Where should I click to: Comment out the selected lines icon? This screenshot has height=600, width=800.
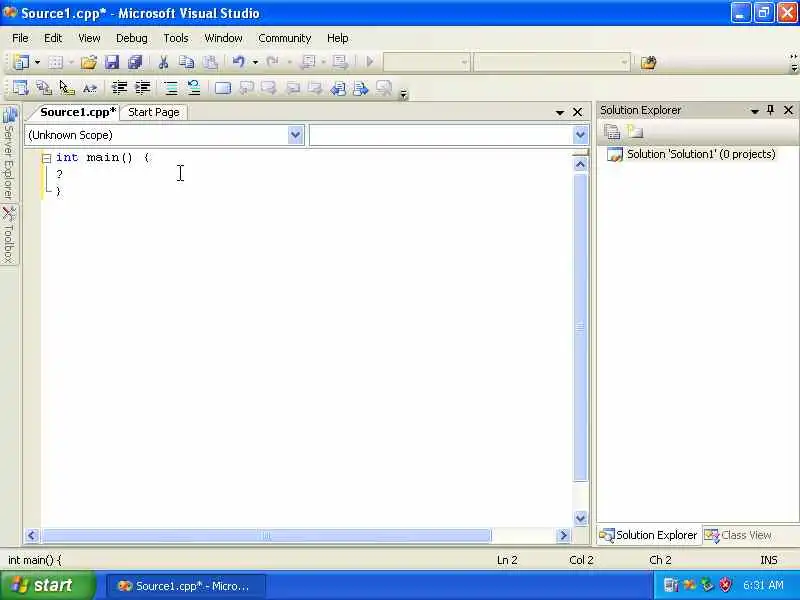point(171,88)
